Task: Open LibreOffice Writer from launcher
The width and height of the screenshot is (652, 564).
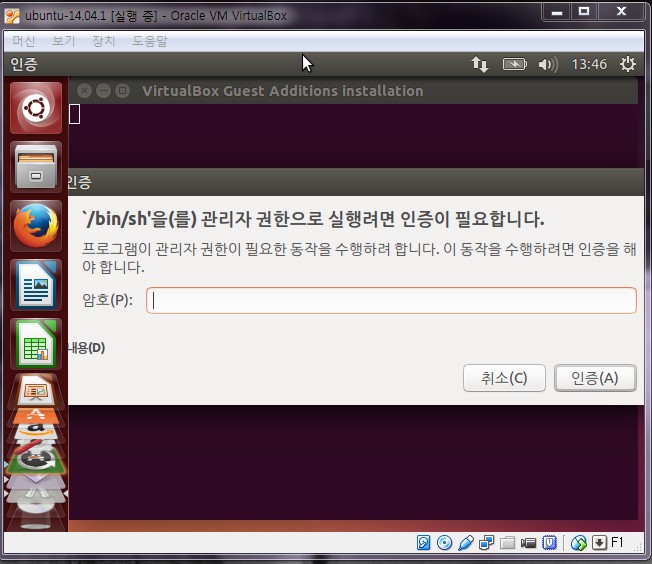Action: pos(36,285)
